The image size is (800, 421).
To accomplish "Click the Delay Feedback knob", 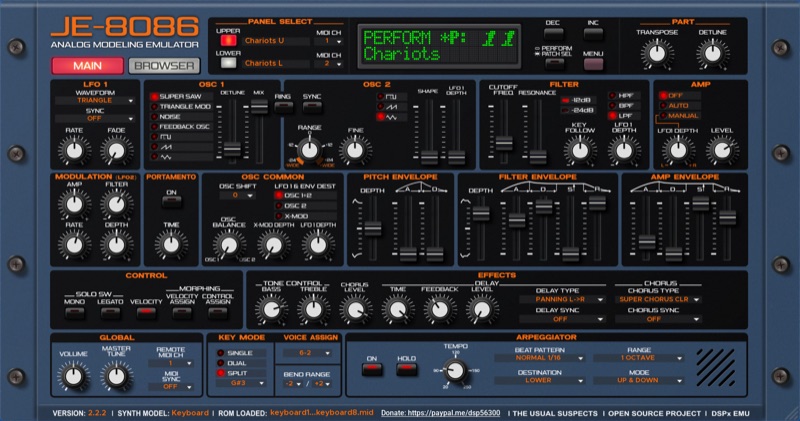I will tap(440, 309).
